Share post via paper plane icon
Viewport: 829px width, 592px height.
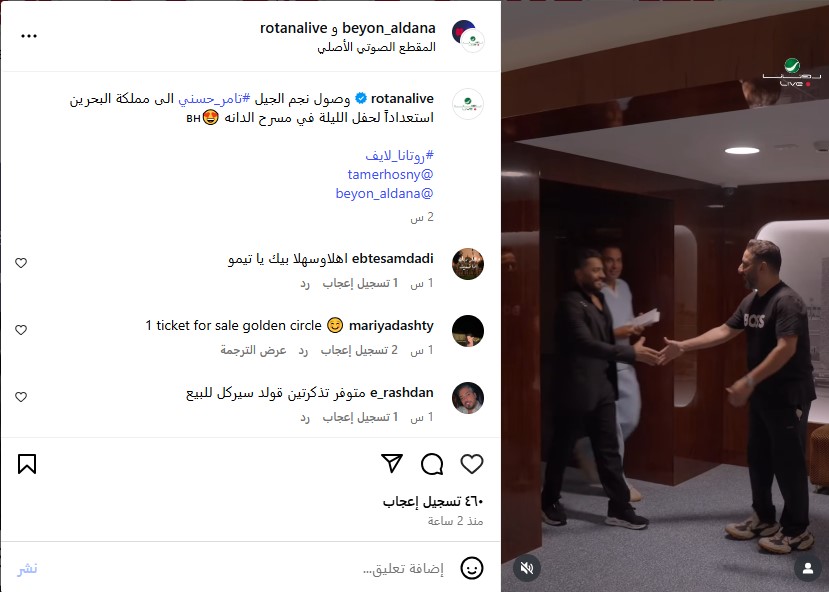pyautogui.click(x=392, y=464)
